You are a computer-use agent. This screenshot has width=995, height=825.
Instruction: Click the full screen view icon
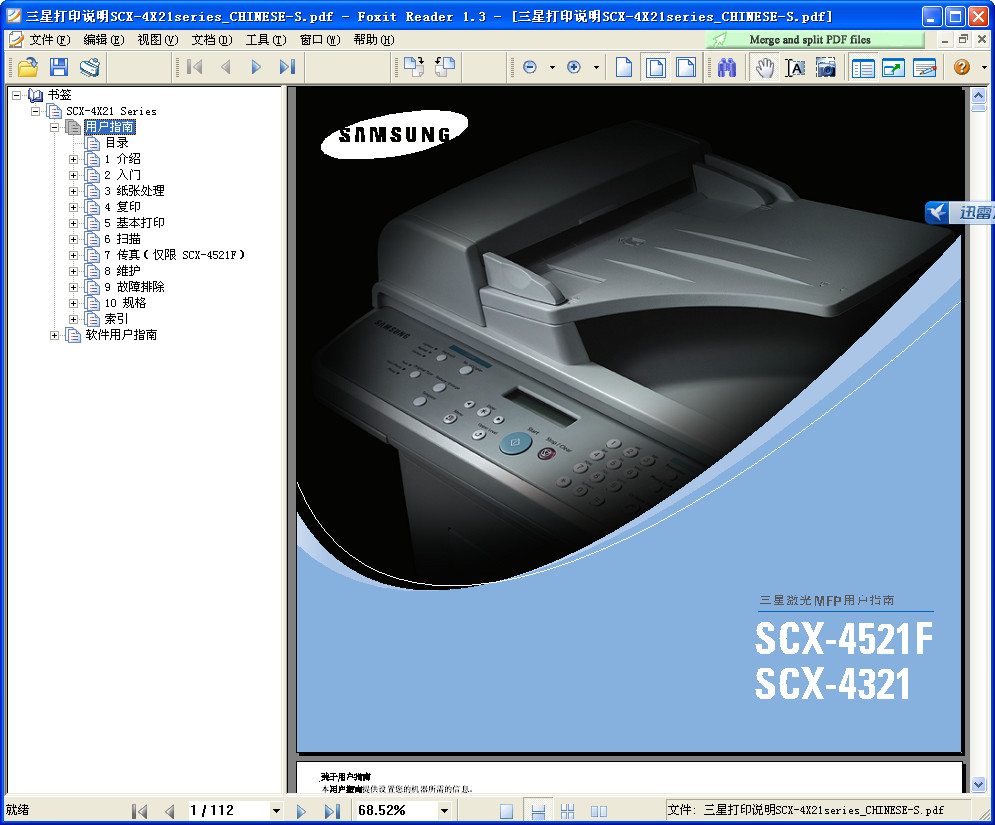click(x=893, y=67)
